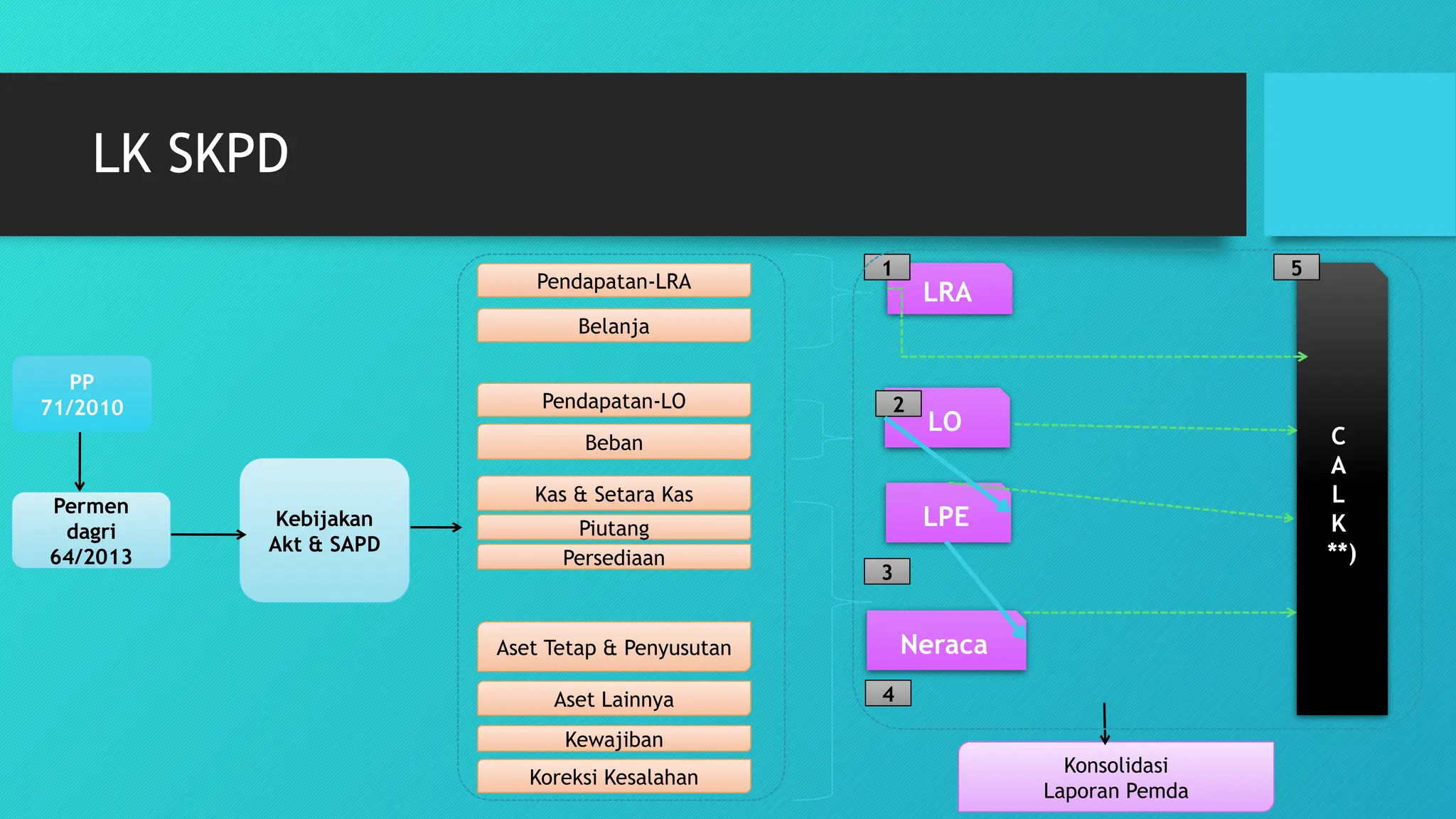Select the Koreksi Kesalahan bar

[x=614, y=776]
